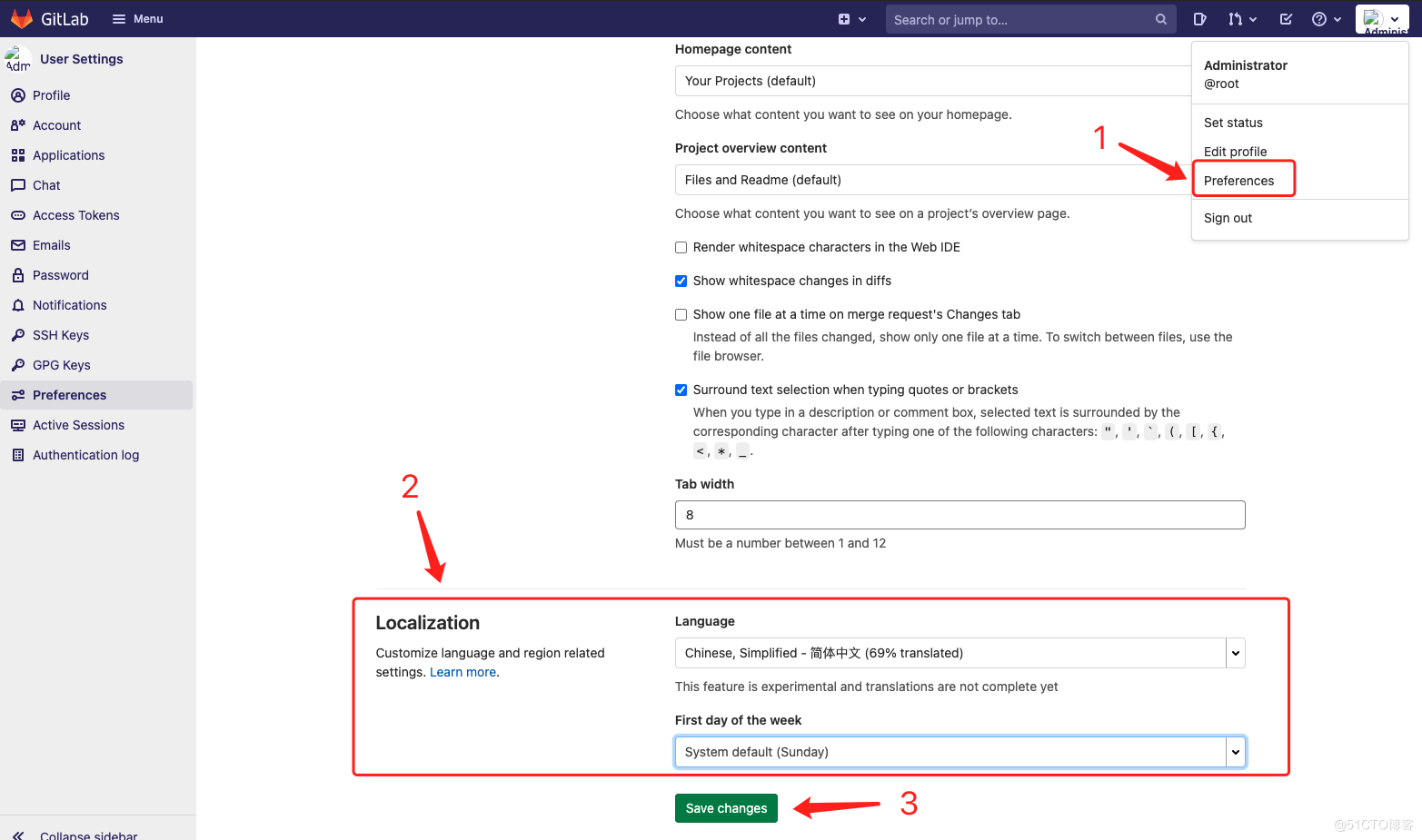Uncheck Surround text selection option

[681, 390]
